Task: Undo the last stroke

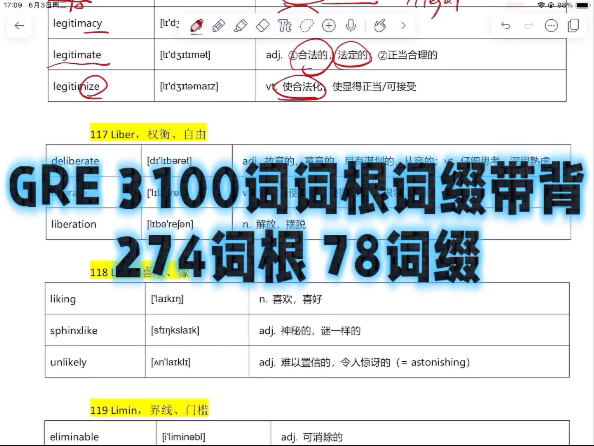Action: [x=506, y=26]
